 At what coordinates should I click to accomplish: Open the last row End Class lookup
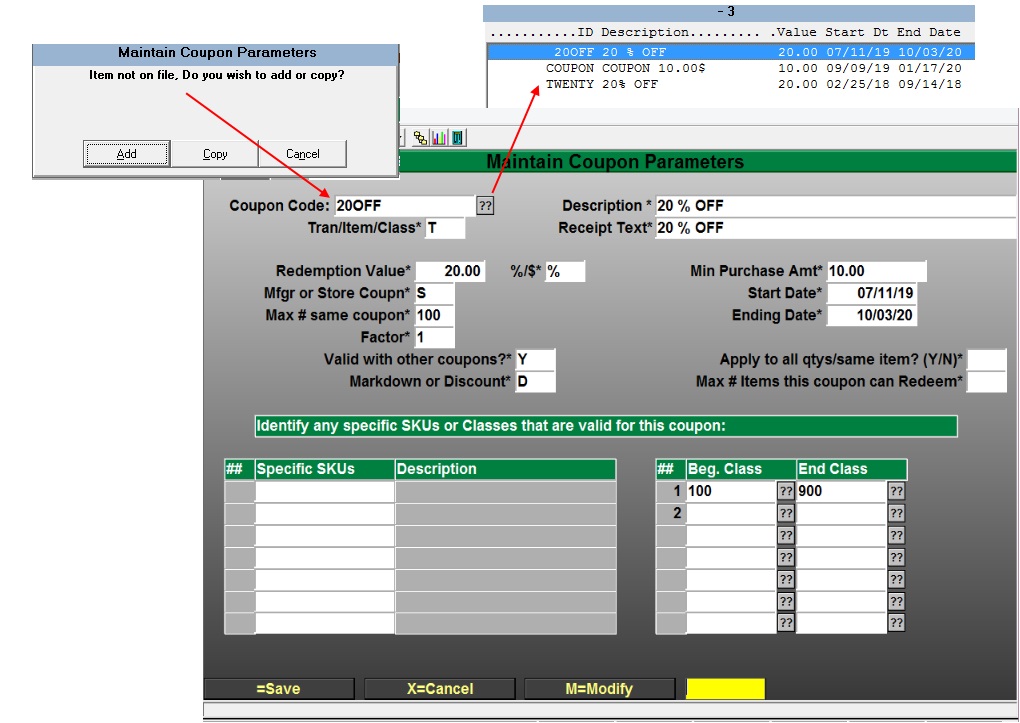[896, 623]
